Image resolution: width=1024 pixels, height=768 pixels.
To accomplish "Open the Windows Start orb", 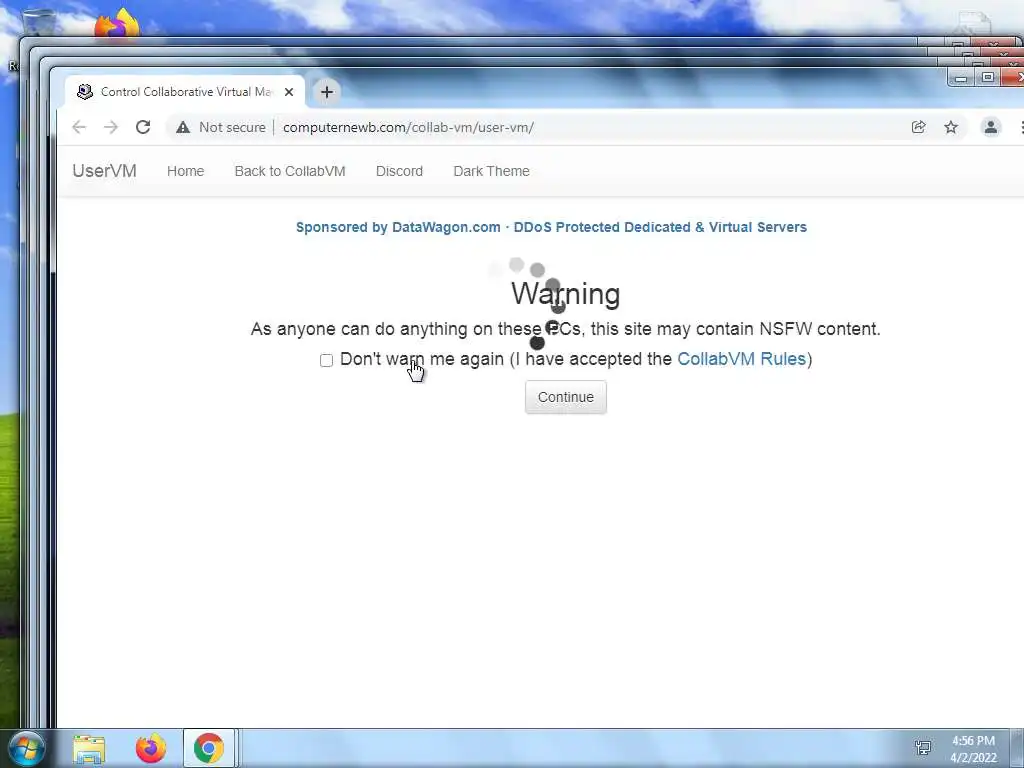I will click(26, 748).
